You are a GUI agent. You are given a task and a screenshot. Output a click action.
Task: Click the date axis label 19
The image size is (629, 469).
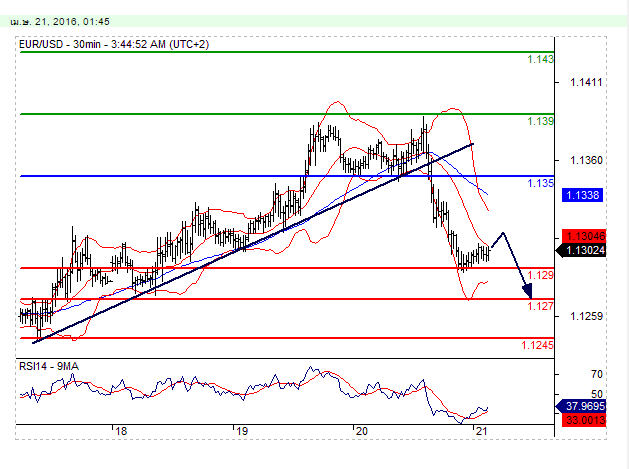point(241,431)
